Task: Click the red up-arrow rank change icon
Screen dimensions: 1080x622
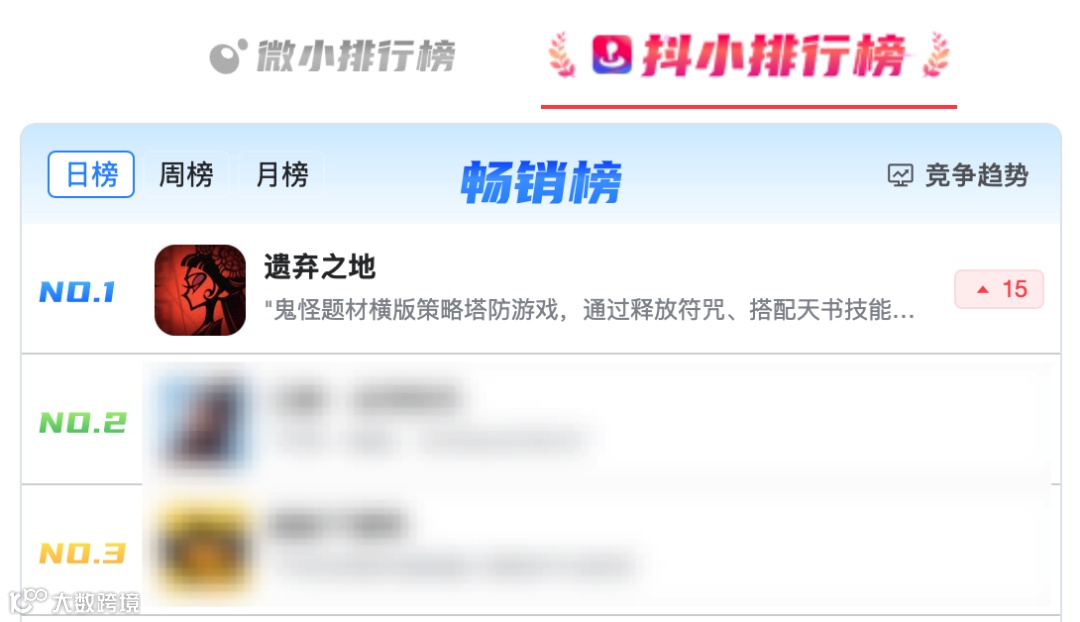Action: [983, 290]
